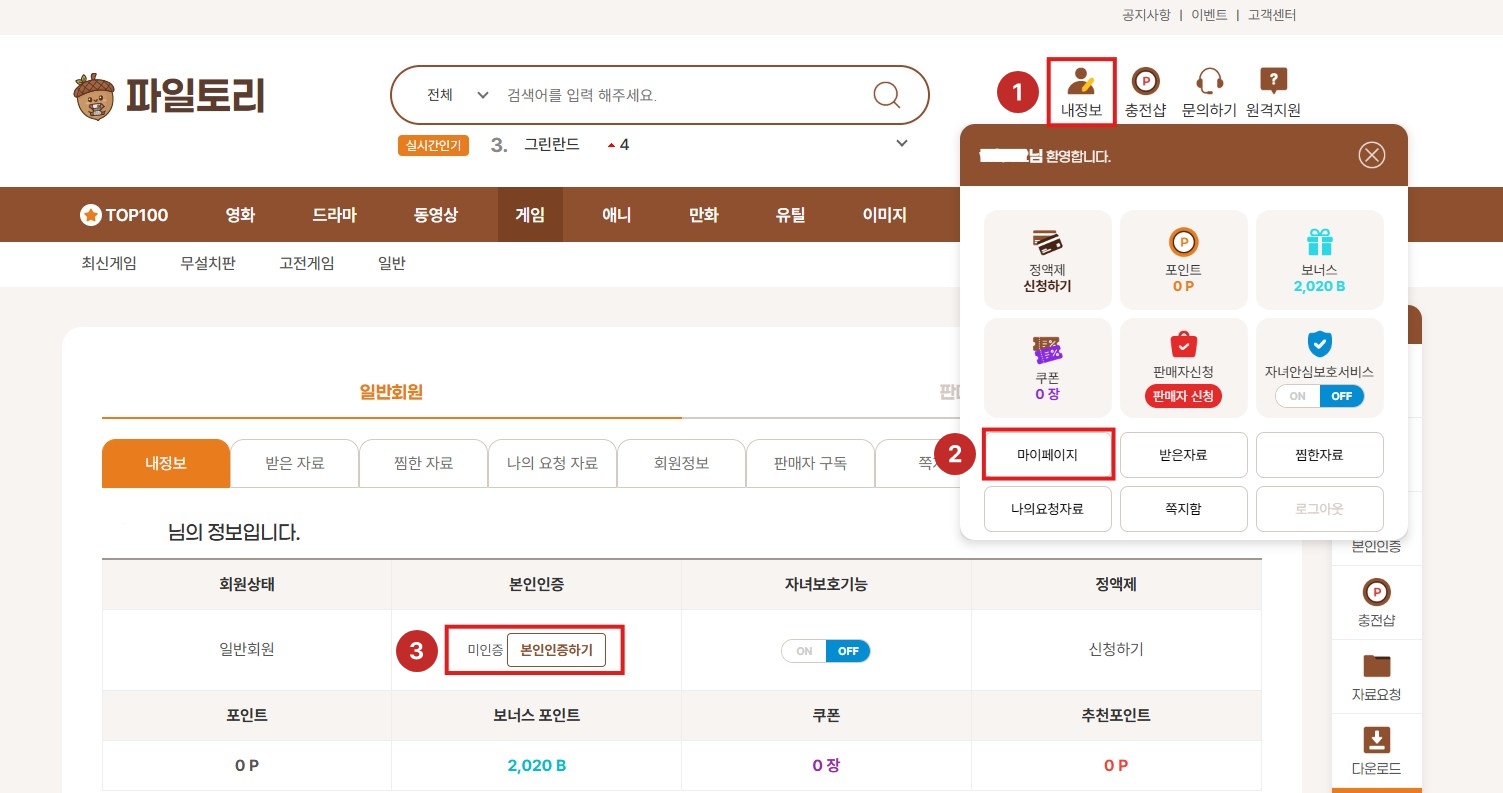This screenshot has height=793, width=1503.
Task: Select the 유틸 menu item
Action: [x=790, y=215]
